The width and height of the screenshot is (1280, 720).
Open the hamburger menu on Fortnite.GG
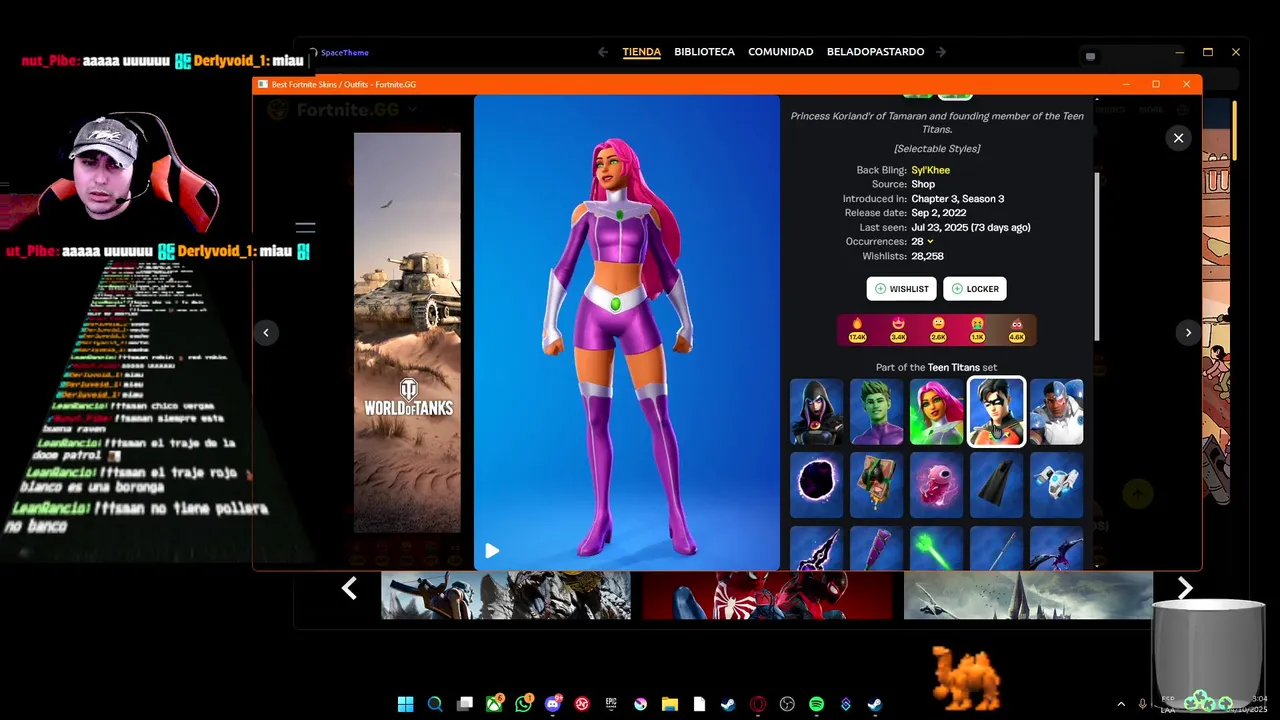(306, 228)
